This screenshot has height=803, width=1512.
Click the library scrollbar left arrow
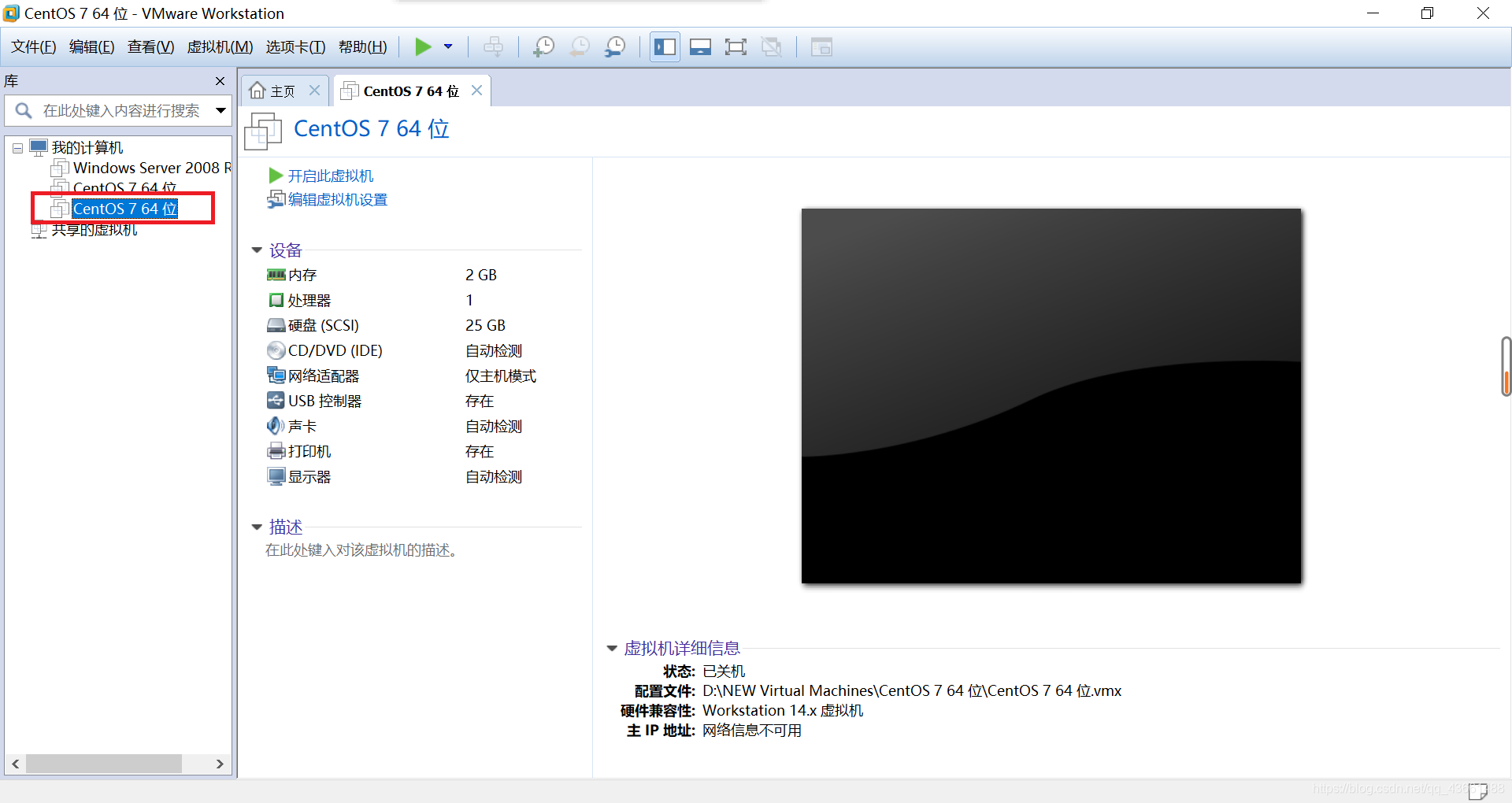(15, 764)
